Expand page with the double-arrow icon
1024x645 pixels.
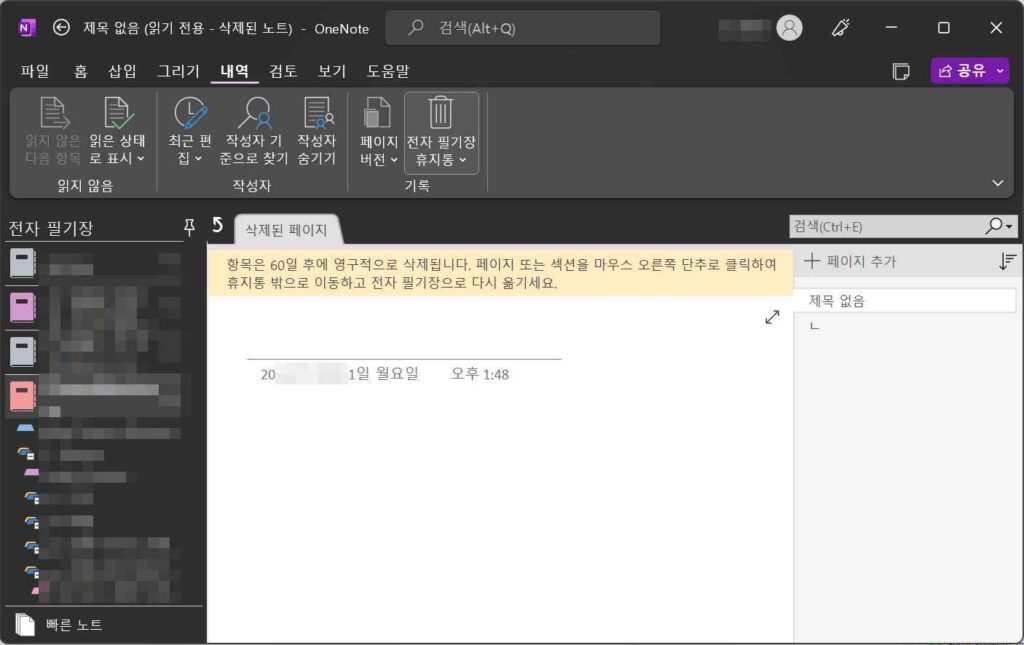pos(772,317)
